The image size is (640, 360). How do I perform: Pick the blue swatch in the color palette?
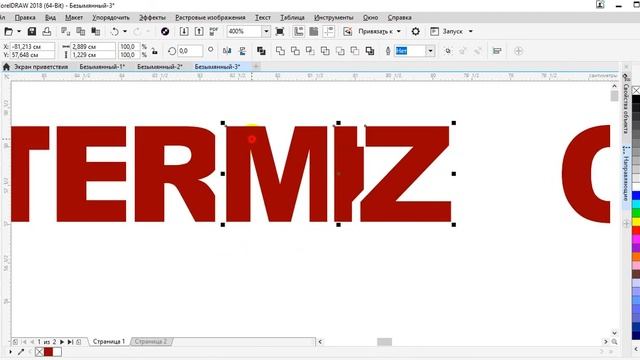[x=636, y=196]
